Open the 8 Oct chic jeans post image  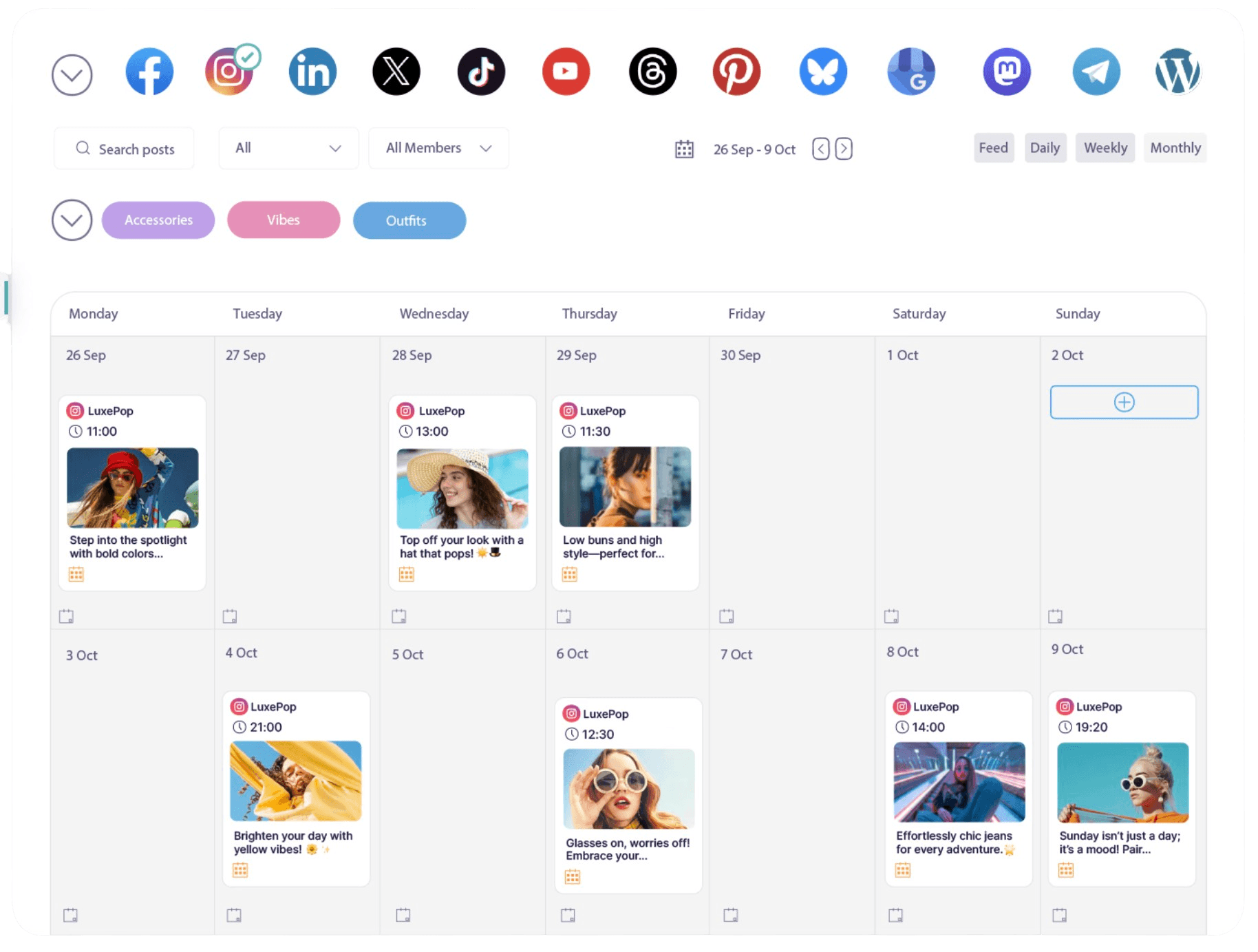pyautogui.click(x=959, y=782)
